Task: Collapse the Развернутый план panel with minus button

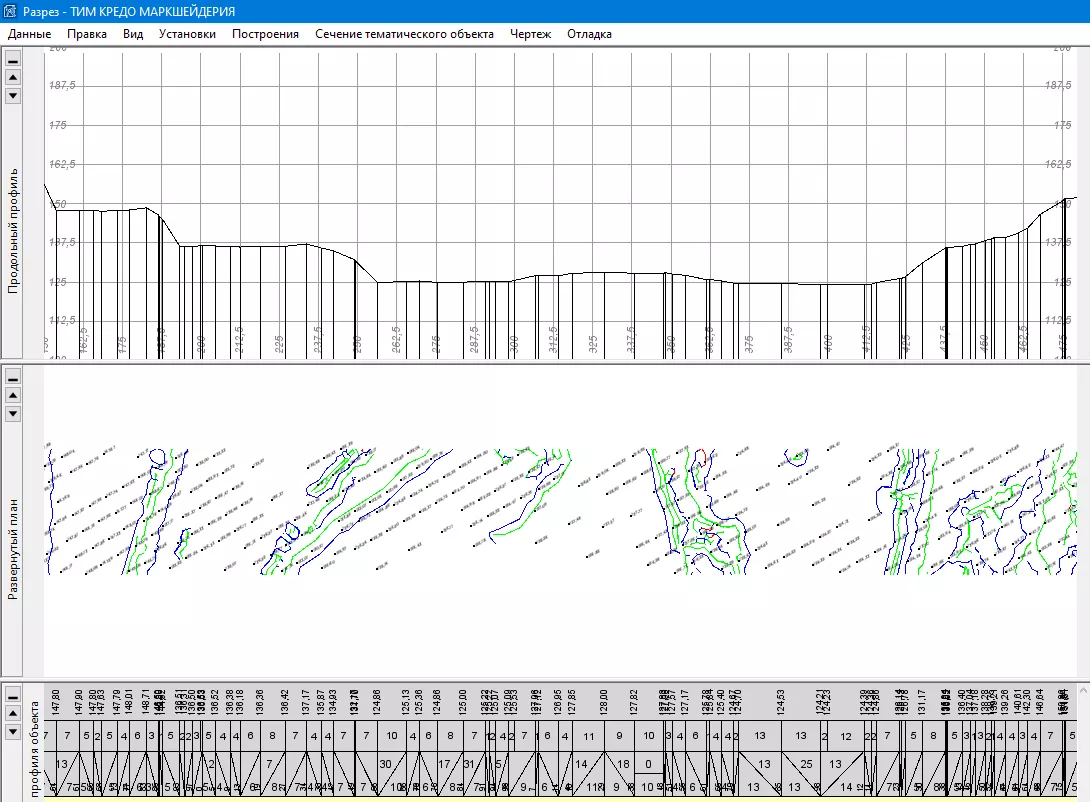Action: tap(13, 377)
